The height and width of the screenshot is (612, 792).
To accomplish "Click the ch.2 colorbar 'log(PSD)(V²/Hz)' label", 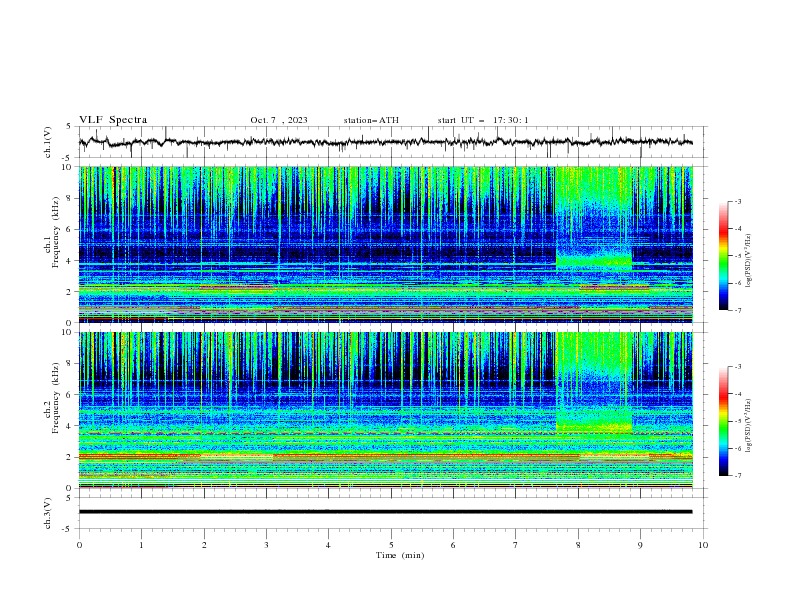I will [x=749, y=426].
